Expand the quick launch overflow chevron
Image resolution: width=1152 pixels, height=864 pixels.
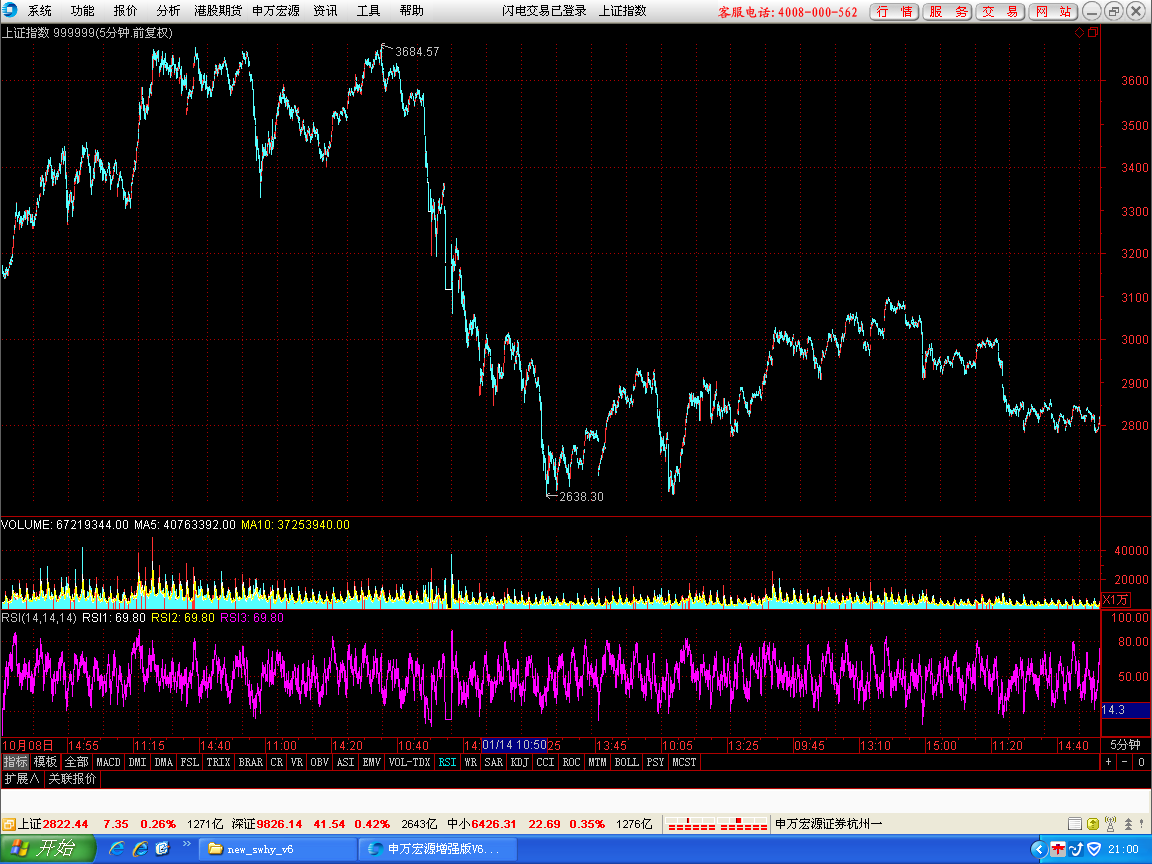click(x=186, y=844)
